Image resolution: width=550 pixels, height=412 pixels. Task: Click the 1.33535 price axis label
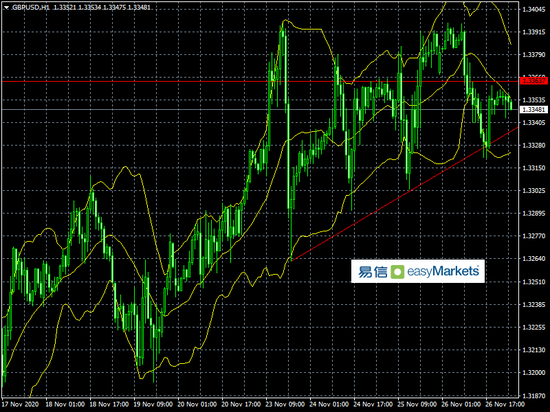click(x=534, y=100)
